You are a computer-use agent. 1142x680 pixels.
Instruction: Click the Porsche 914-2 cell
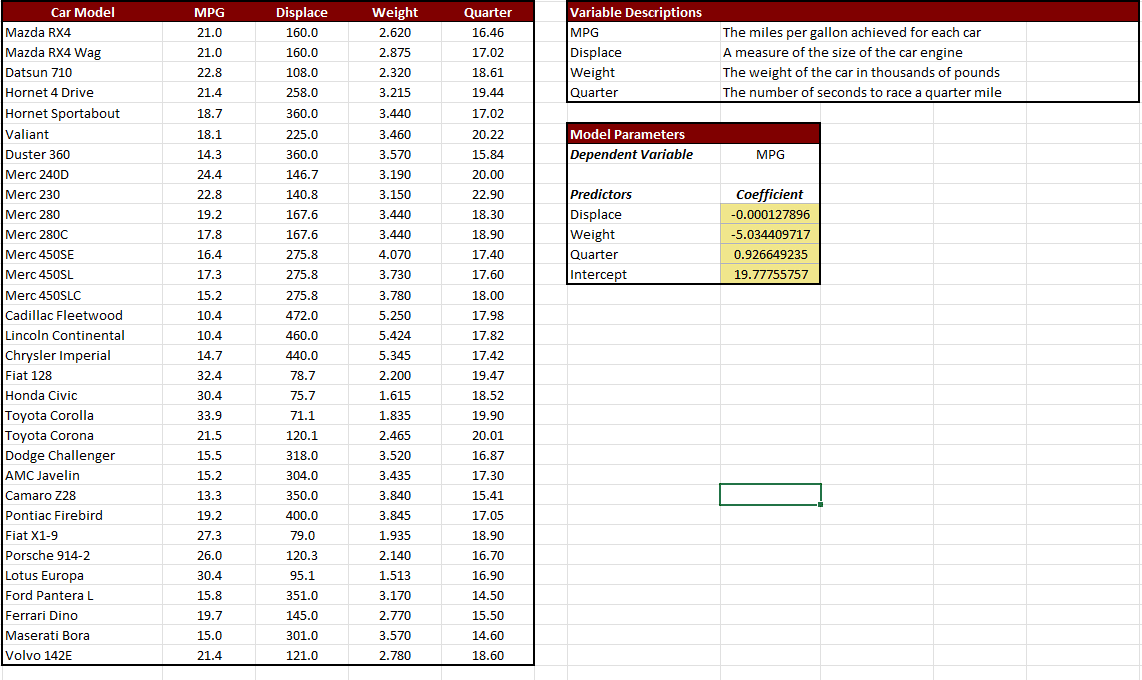click(x=82, y=556)
